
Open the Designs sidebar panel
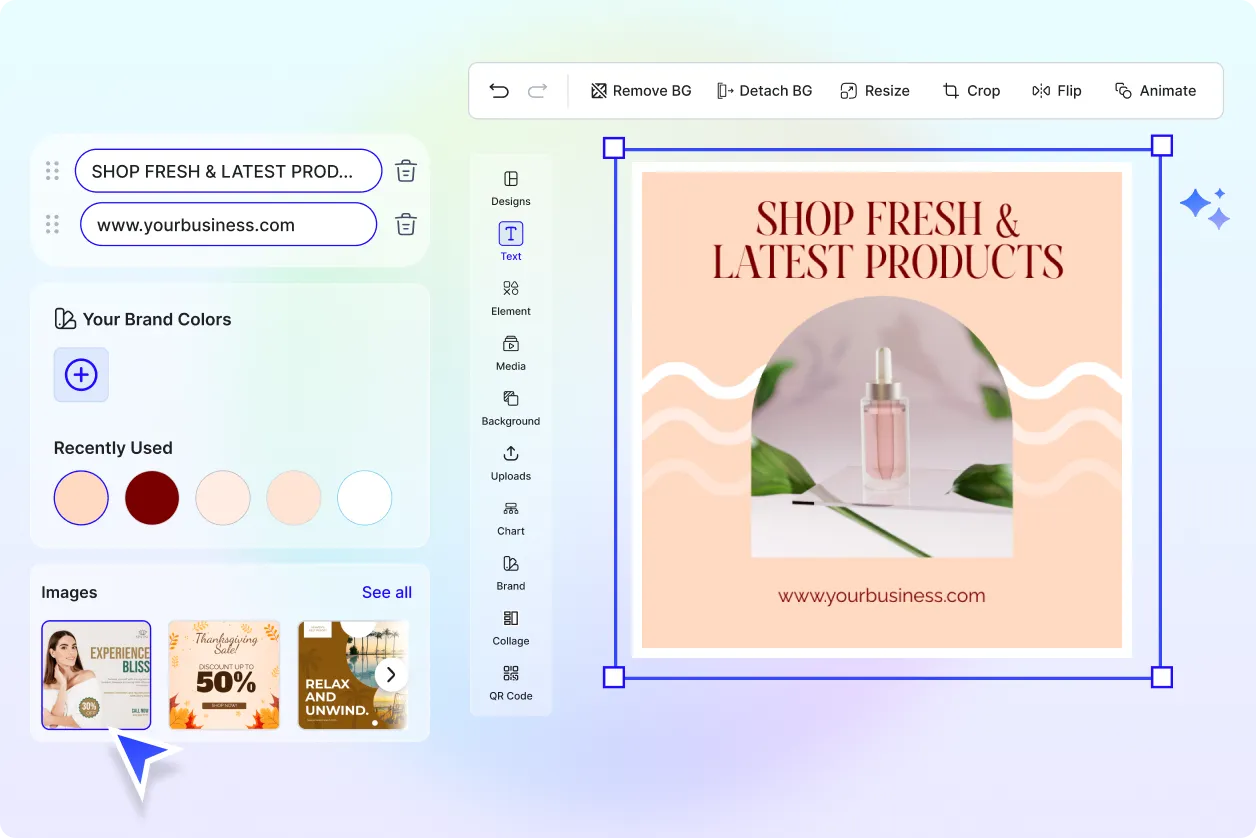click(511, 187)
